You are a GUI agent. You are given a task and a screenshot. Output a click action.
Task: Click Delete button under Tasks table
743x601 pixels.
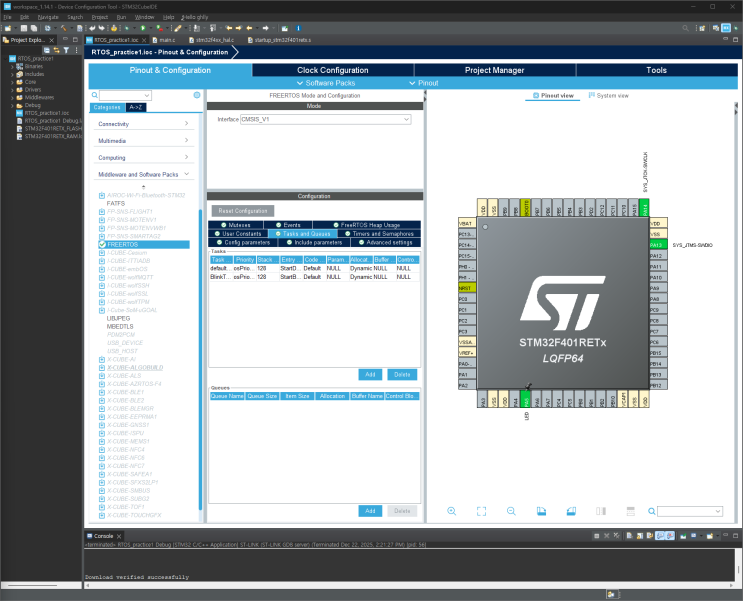[x=402, y=374]
